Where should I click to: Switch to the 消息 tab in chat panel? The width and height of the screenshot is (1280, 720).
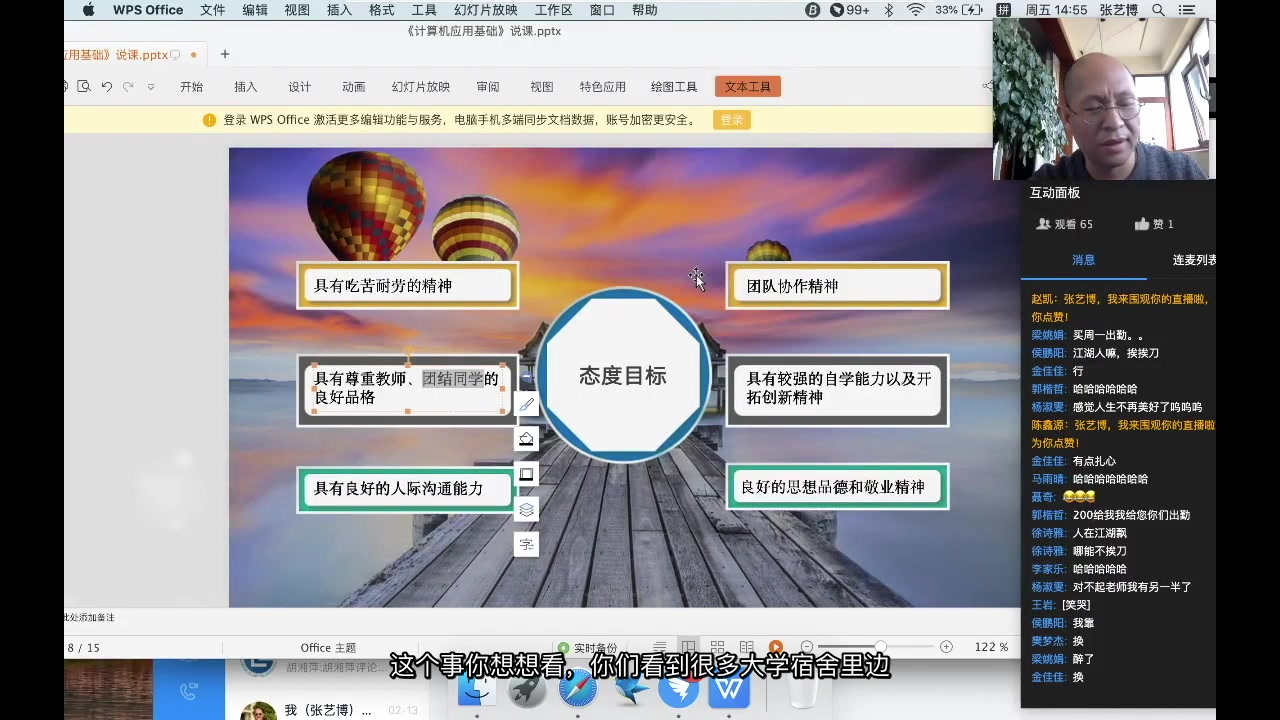tap(1084, 260)
